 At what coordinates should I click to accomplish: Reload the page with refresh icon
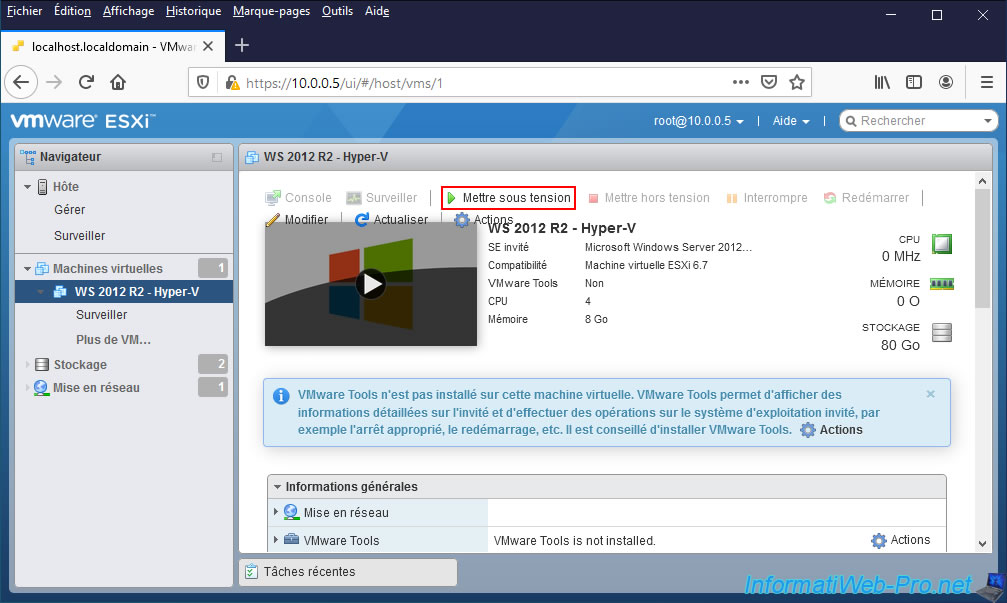point(86,82)
